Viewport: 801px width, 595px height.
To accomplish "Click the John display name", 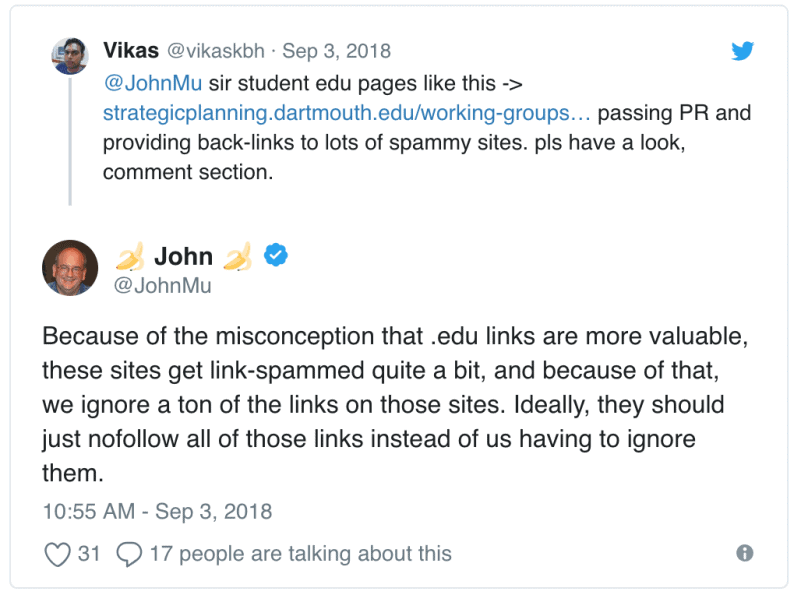I will click(183, 257).
